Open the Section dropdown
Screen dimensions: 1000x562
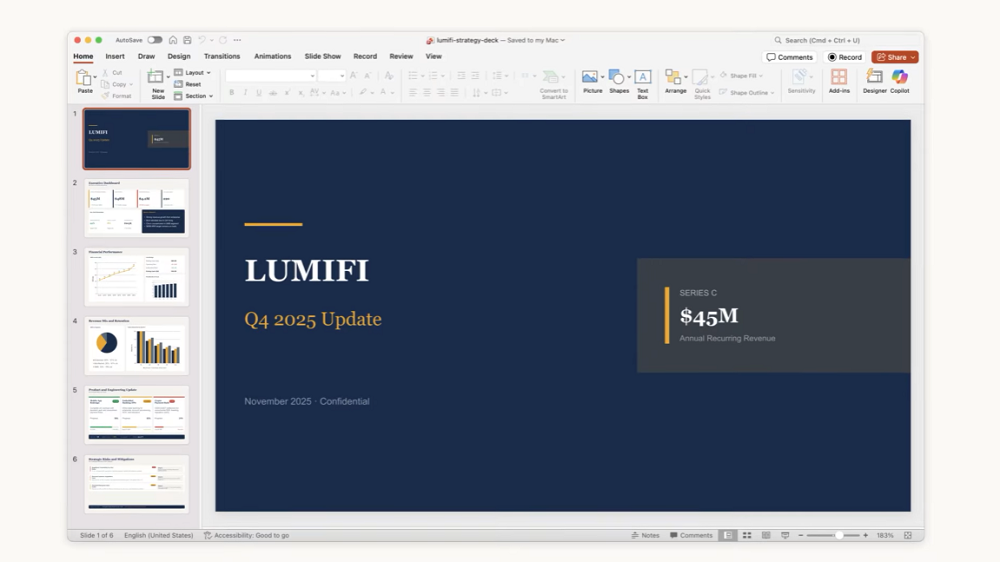(x=195, y=96)
